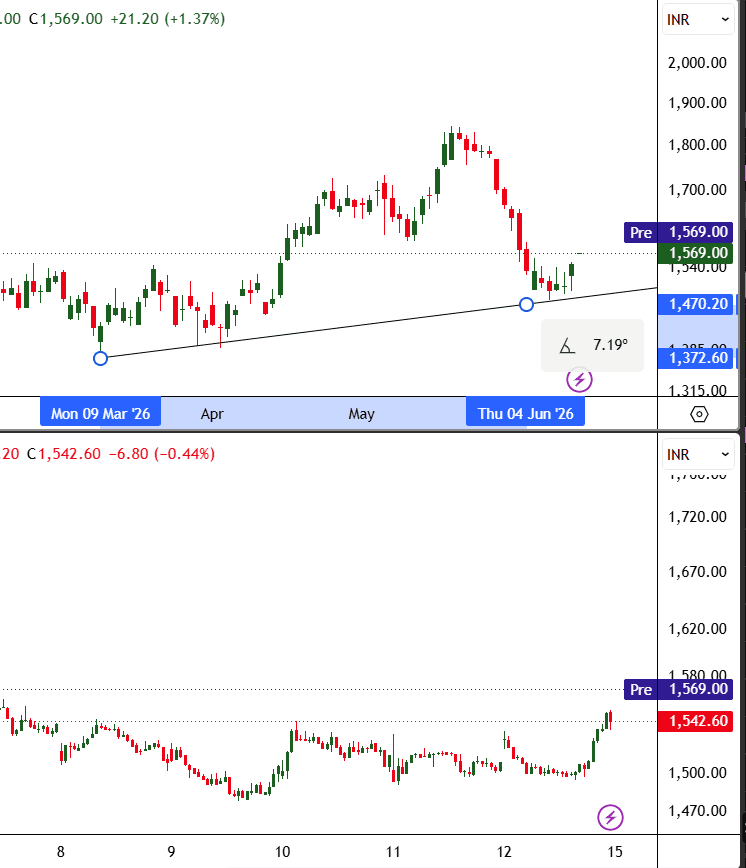The image size is (746, 868).
Task: Open the upper chart INR currency dropdown
Action: pos(698,20)
